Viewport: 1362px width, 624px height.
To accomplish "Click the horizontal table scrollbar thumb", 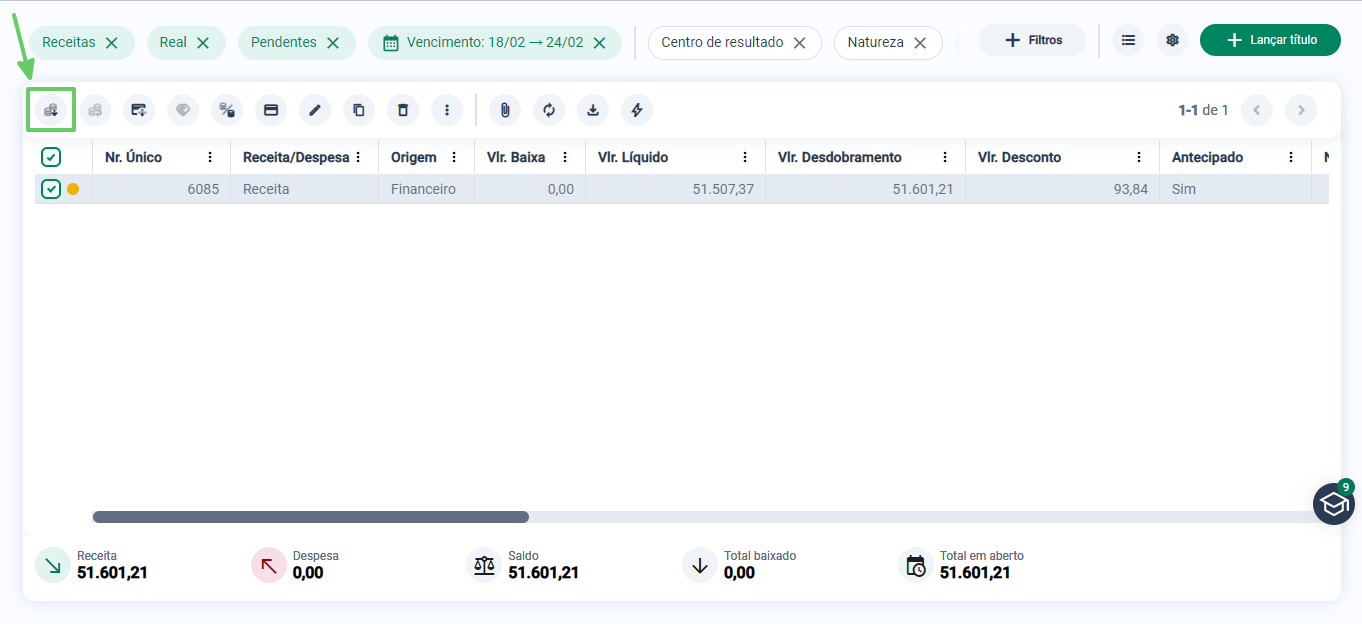I will 310,517.
